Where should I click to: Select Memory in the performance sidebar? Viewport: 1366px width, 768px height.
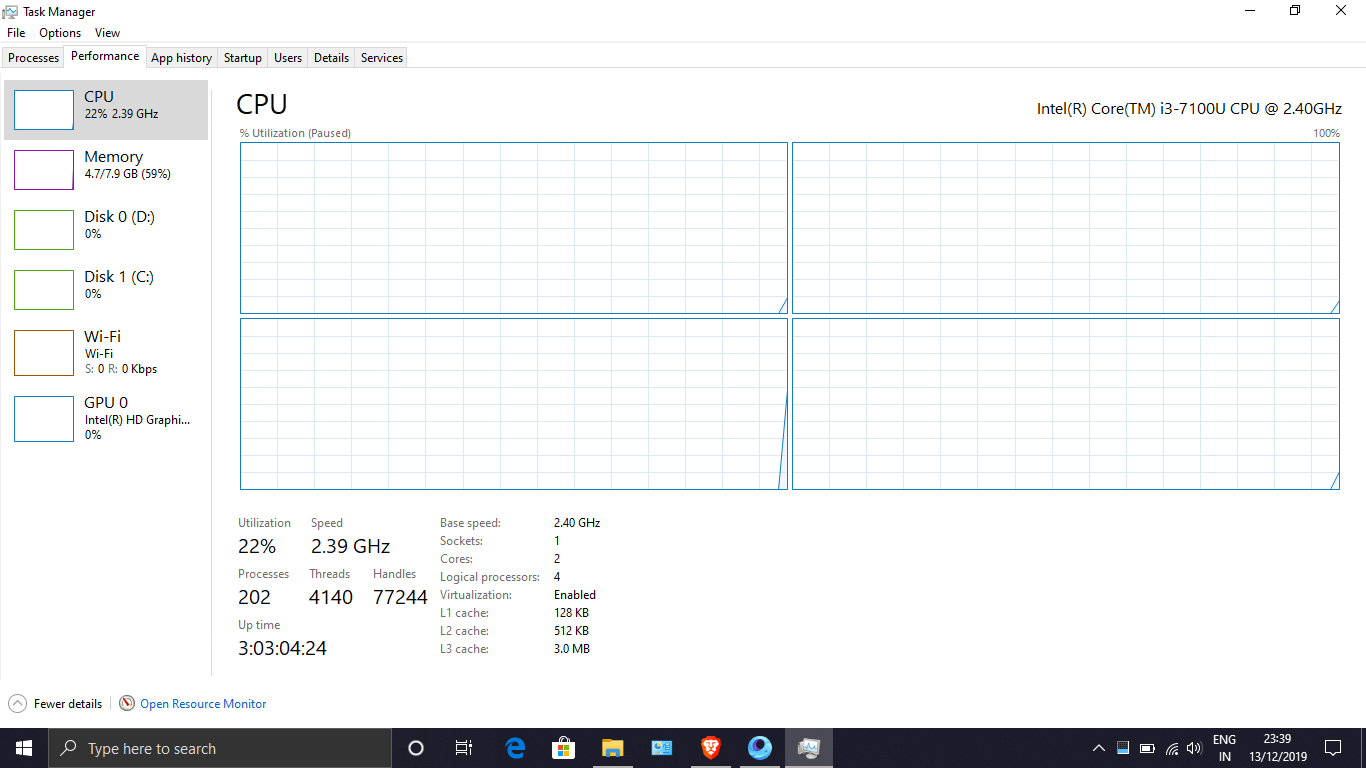coord(106,170)
